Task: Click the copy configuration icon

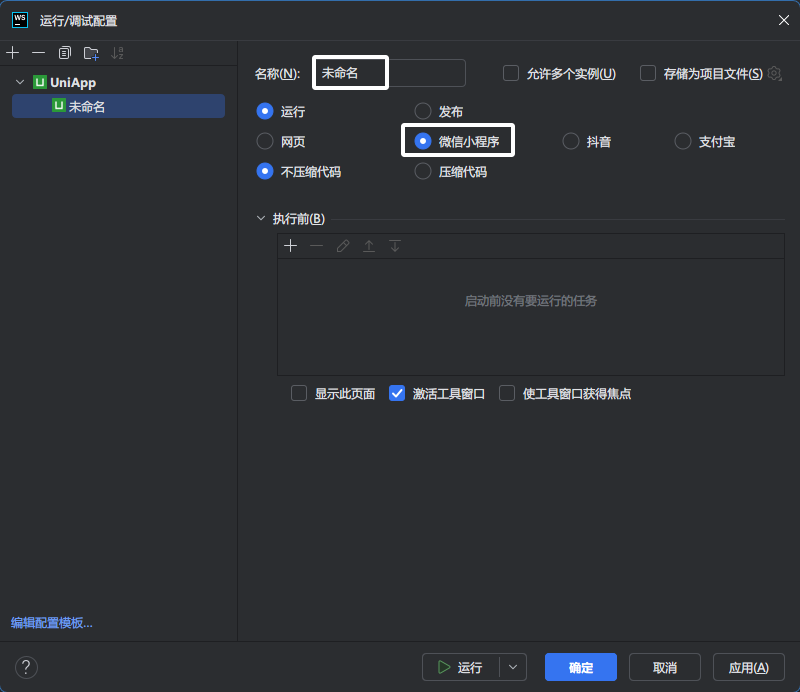Action: pyautogui.click(x=65, y=53)
